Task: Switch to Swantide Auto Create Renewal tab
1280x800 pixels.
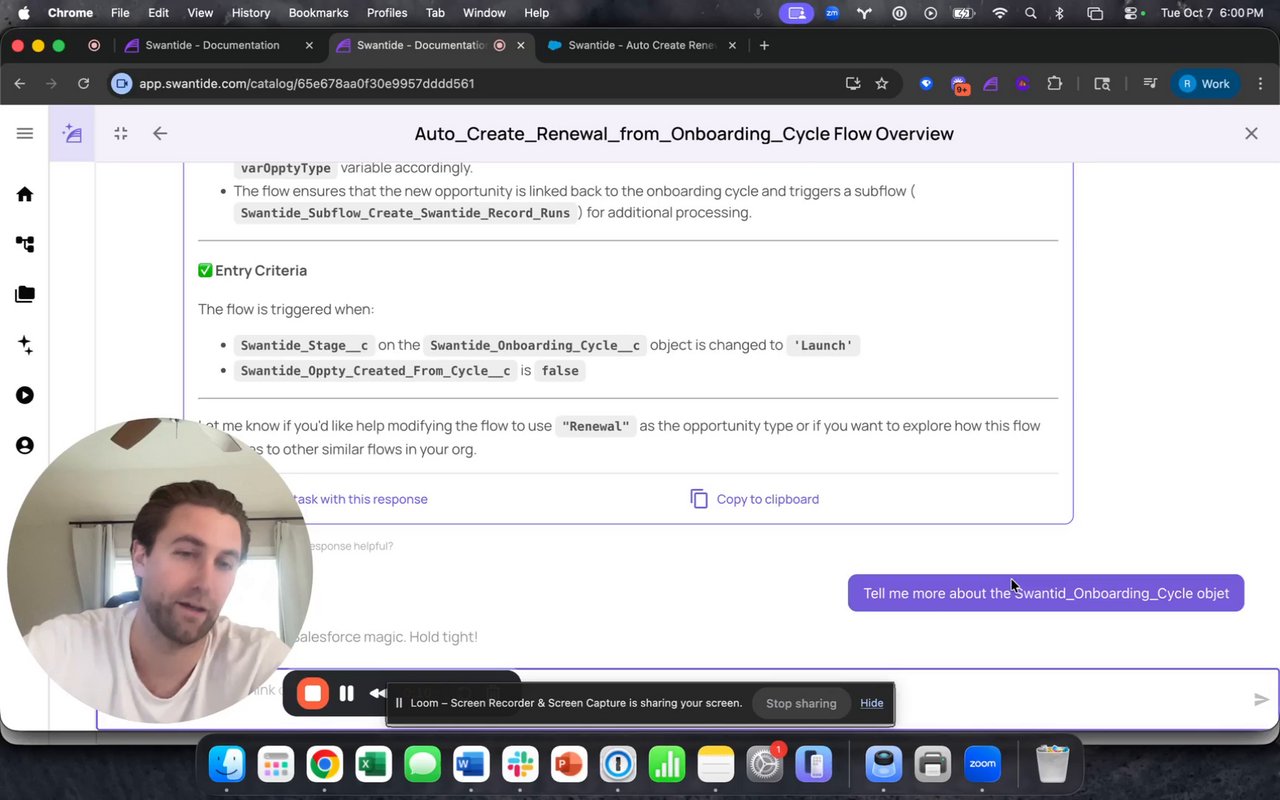Action: (641, 45)
